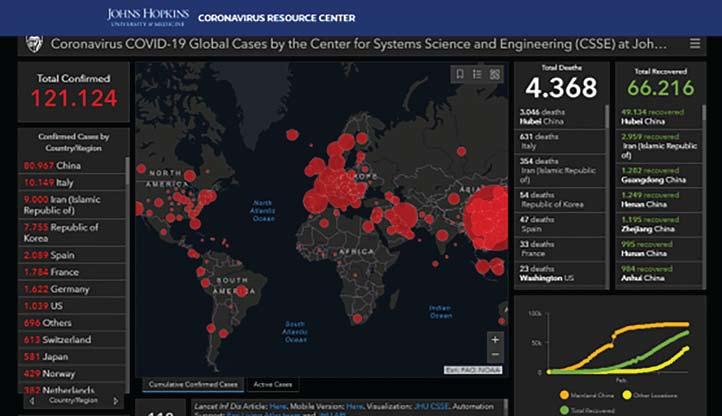Select US in confirmed cases list

[71, 306]
